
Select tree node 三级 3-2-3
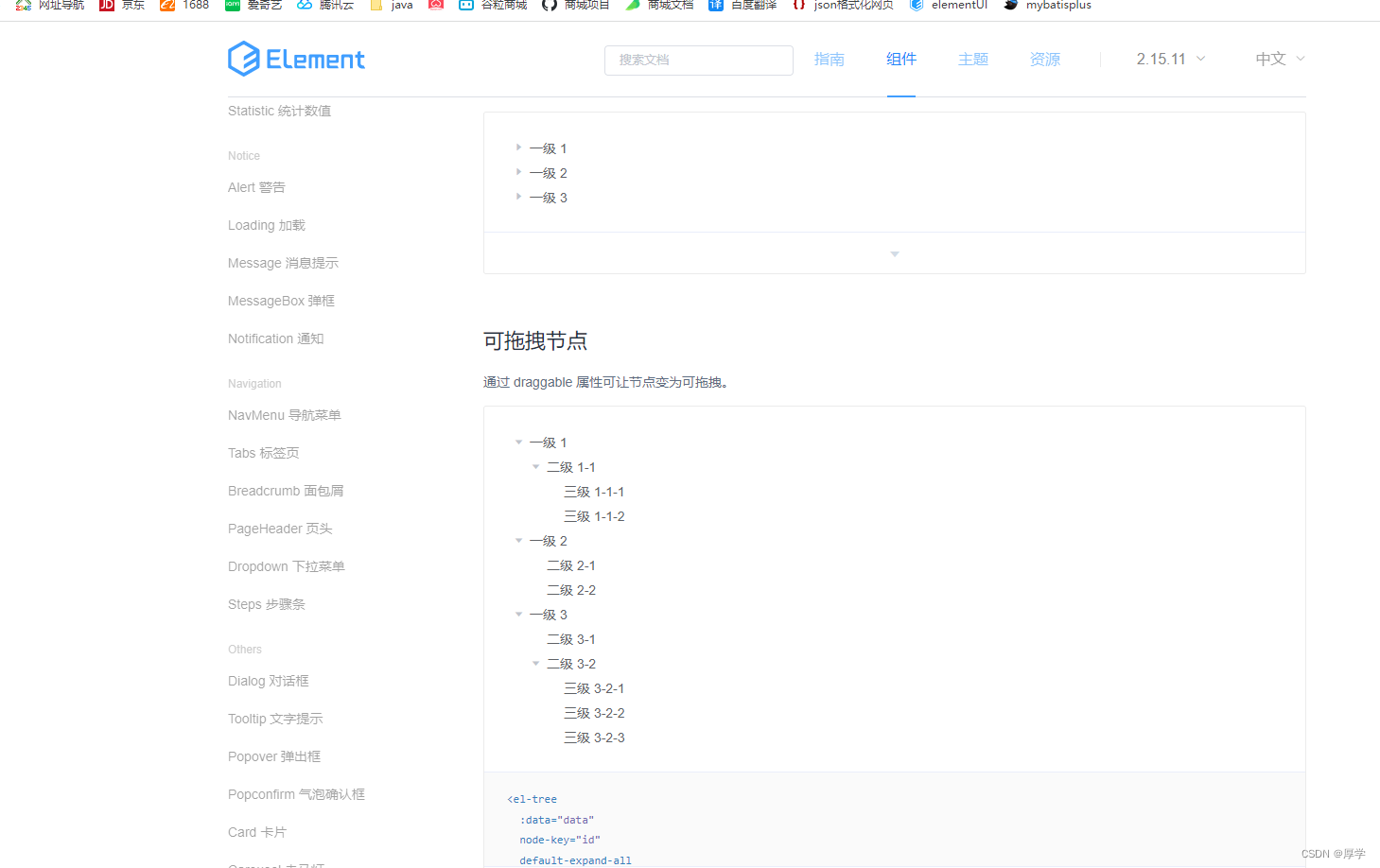(x=594, y=738)
